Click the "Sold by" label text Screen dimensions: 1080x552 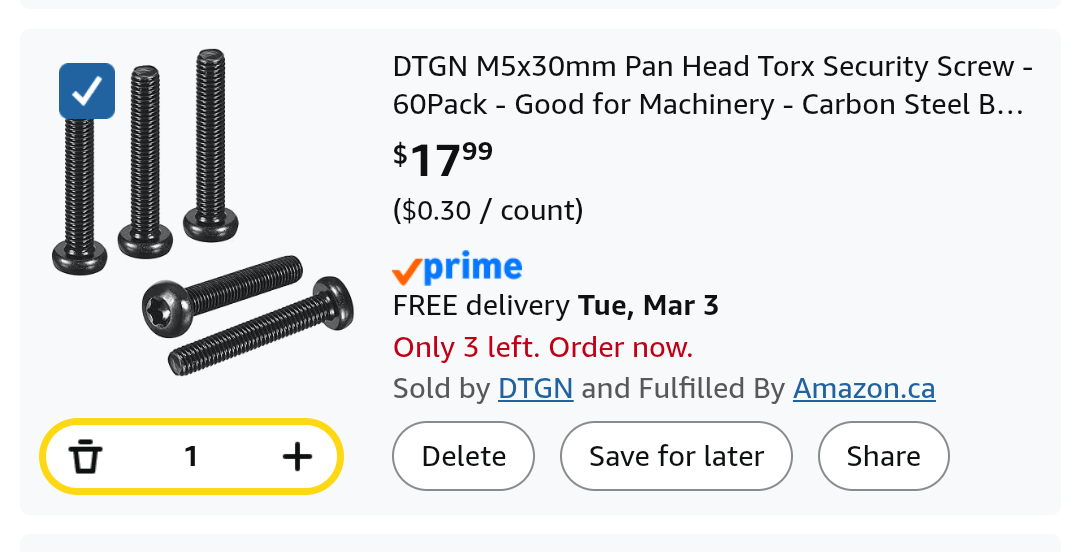click(x=441, y=388)
